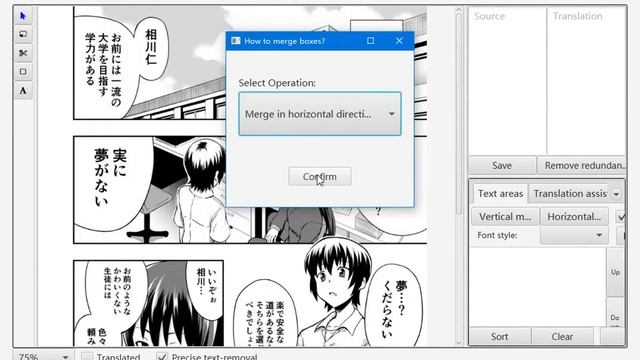This screenshot has width=640, height=360.
Task: Close the How to merge boxes dialog
Action: click(399, 41)
